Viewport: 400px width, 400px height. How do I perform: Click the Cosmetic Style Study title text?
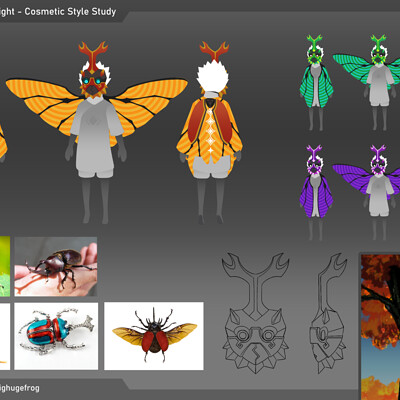70,12
